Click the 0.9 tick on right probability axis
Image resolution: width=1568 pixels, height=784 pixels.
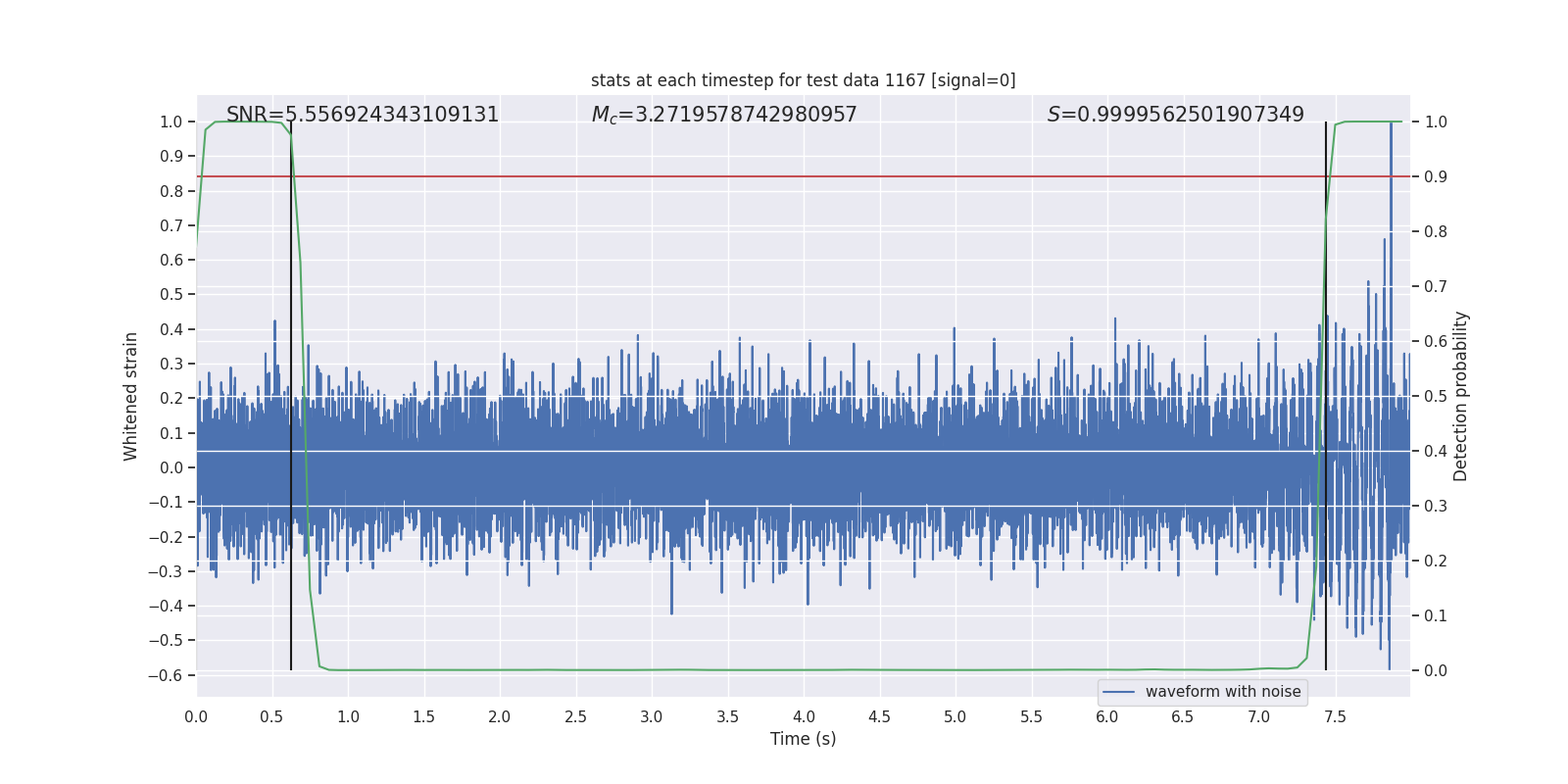tap(1436, 177)
